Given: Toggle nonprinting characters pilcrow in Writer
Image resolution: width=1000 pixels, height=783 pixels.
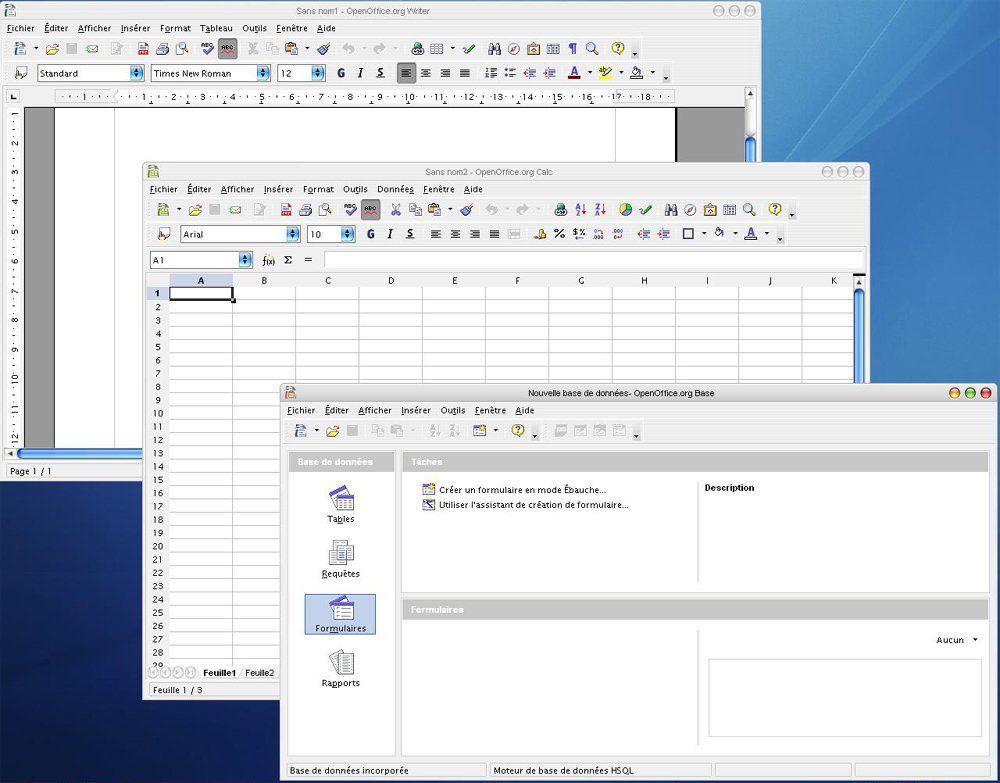Looking at the screenshot, I should click(573, 48).
